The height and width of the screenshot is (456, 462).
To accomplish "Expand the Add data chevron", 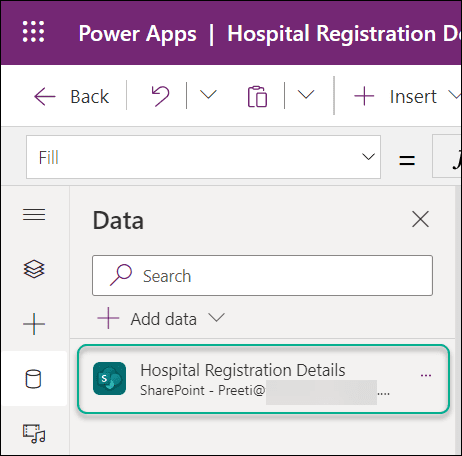I will point(217,317).
